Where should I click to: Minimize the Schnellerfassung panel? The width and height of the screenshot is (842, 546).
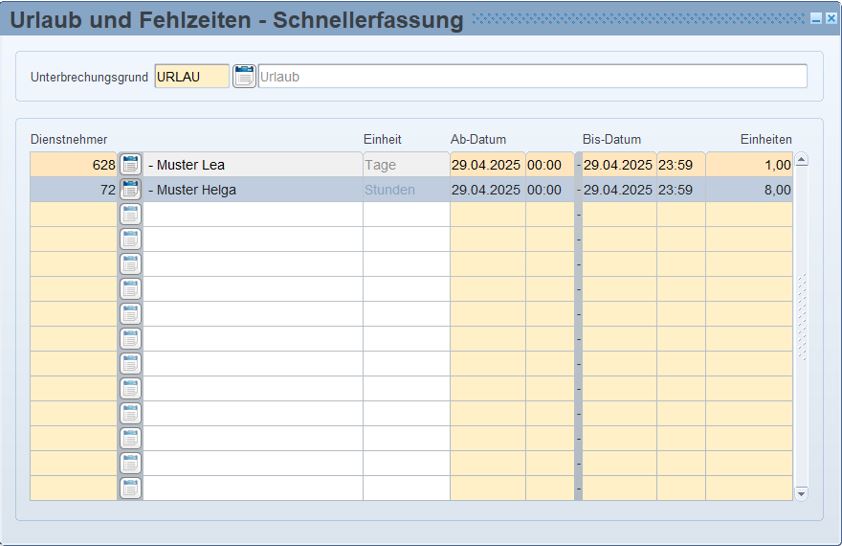pyautogui.click(x=816, y=19)
